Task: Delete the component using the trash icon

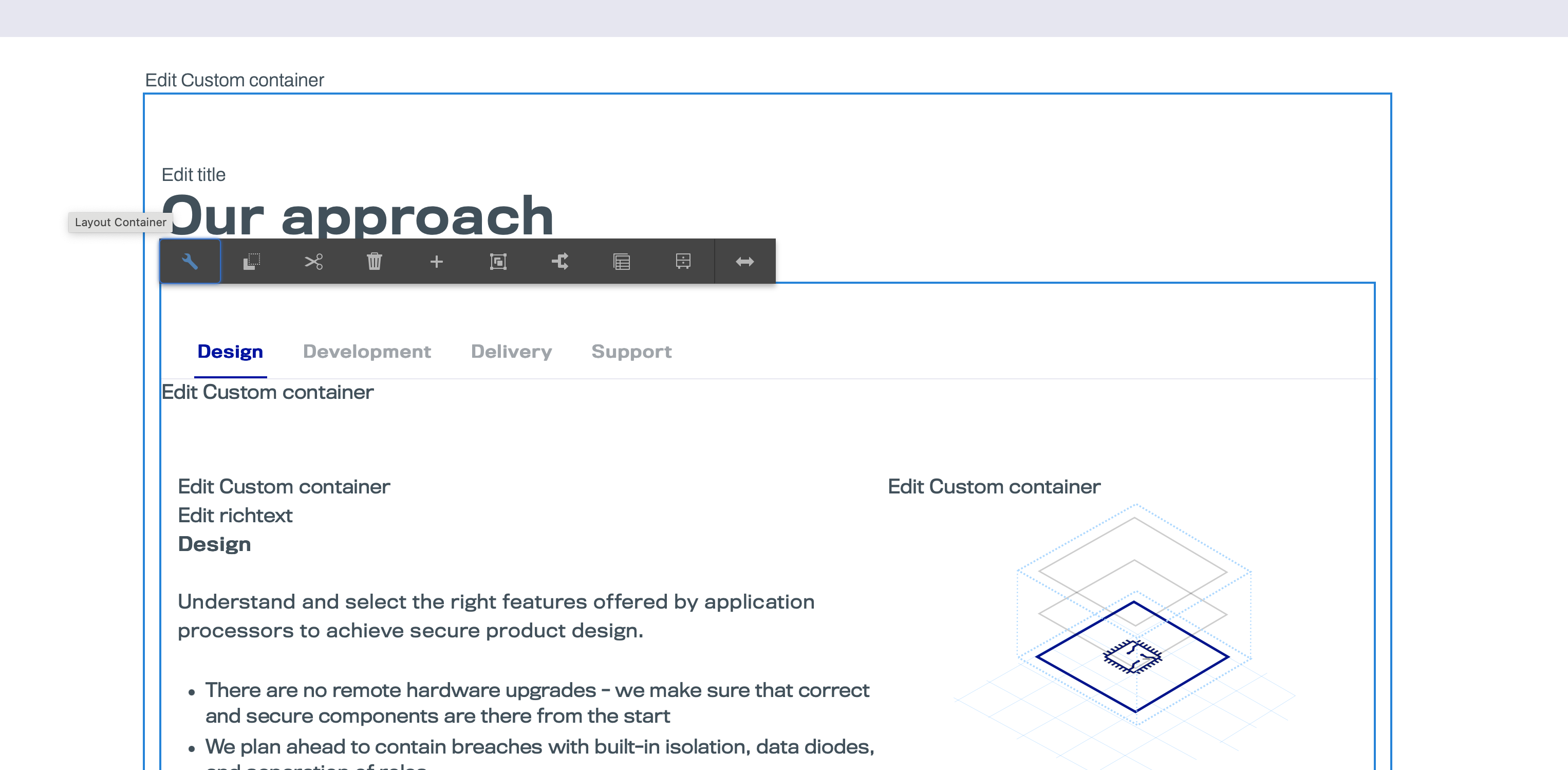Action: 375,261
